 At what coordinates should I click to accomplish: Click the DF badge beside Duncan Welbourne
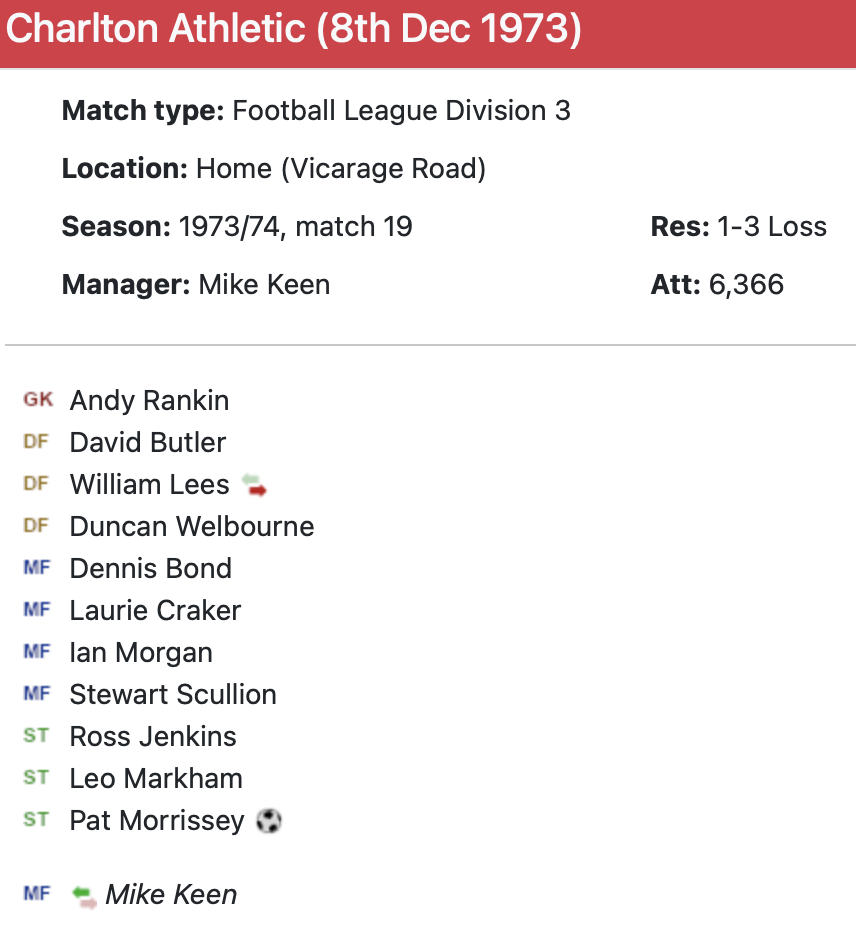[x=36, y=526]
